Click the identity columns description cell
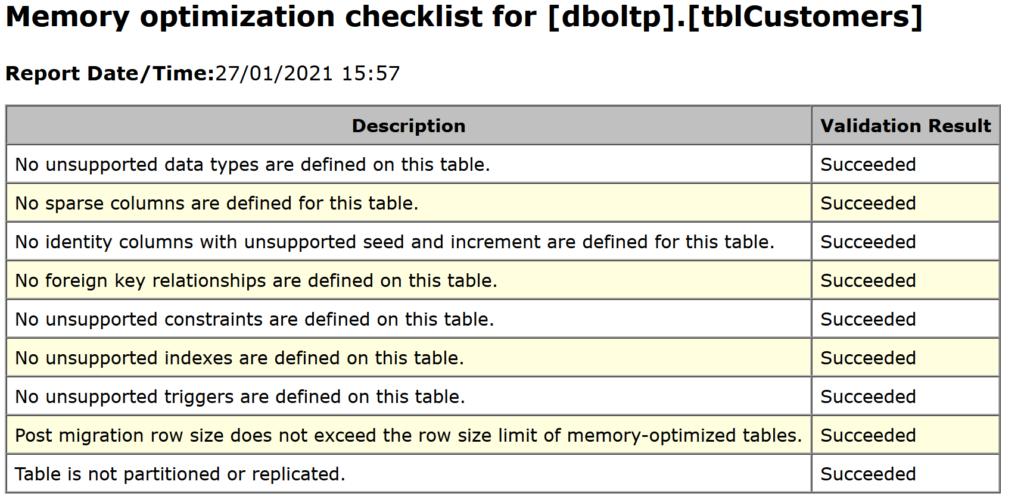1024x503 pixels. point(409,242)
